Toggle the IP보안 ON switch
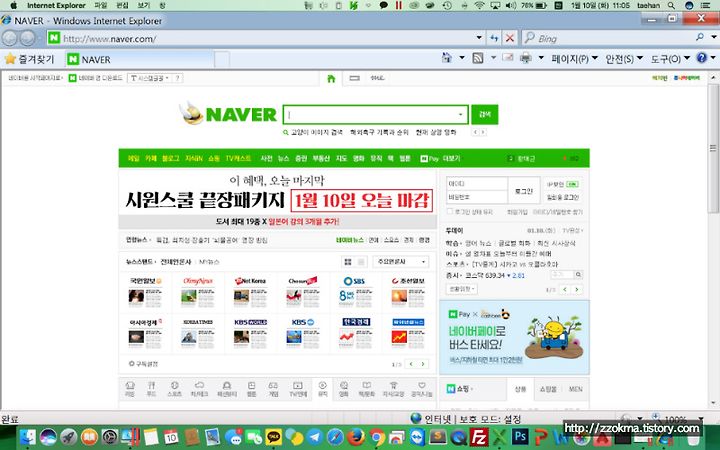This screenshot has width=720, height=450. coord(572,184)
